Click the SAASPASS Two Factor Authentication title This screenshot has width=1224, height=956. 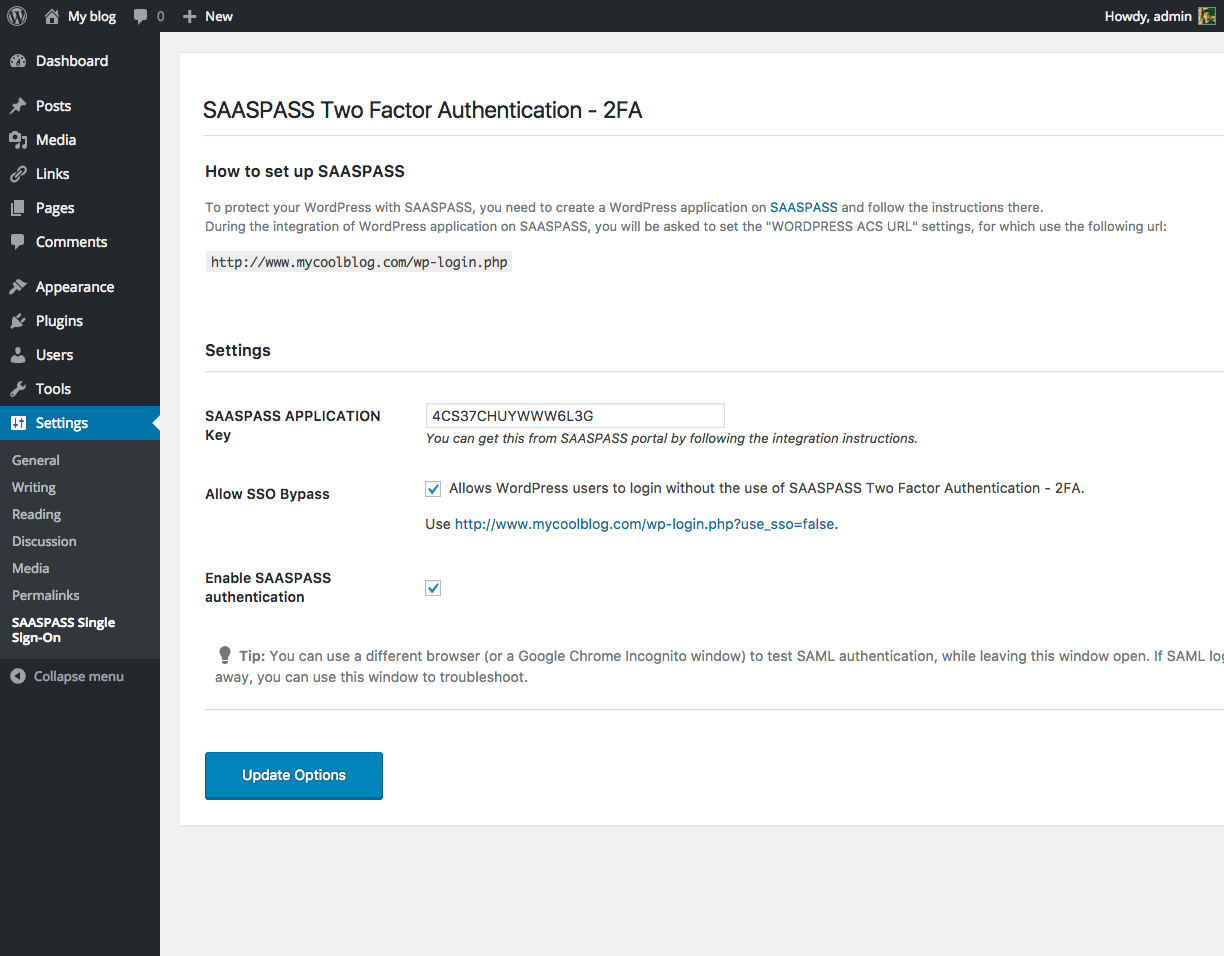pyautogui.click(x=423, y=110)
